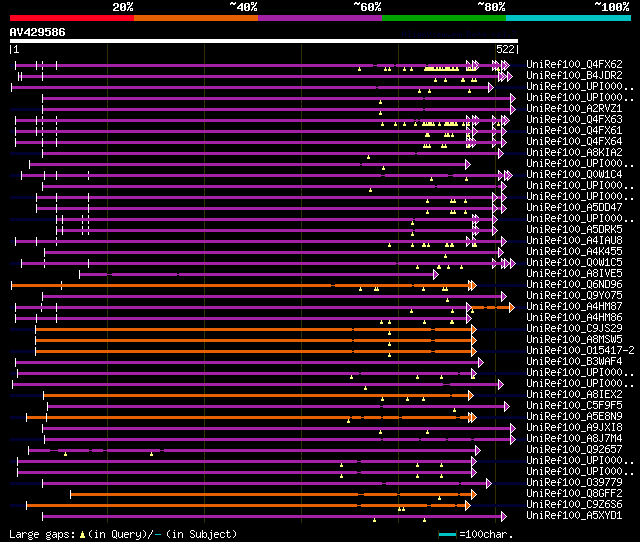Click the UniRef100_A8J7M4 entry
The image size is (640, 542).
click(x=574, y=439)
